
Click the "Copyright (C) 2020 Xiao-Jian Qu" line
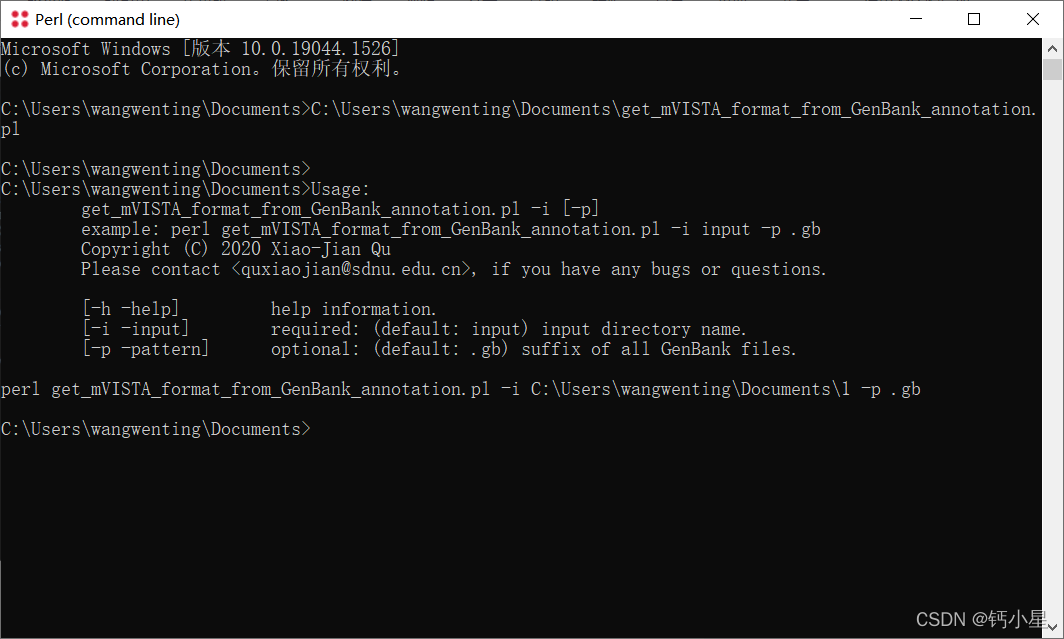236,249
